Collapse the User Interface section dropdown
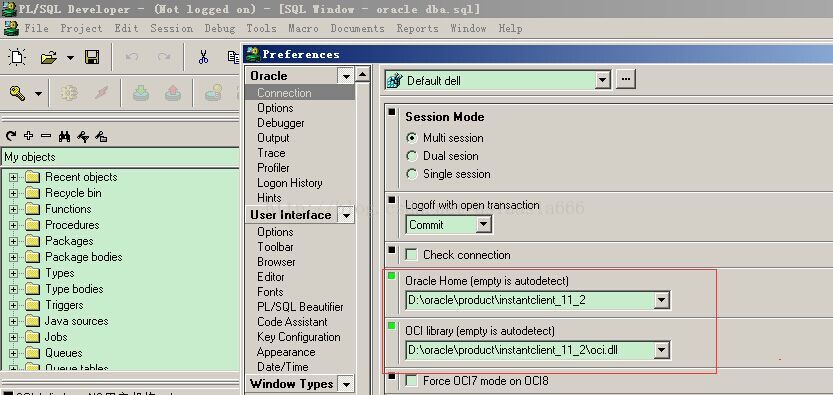833x395 pixels. (x=346, y=215)
